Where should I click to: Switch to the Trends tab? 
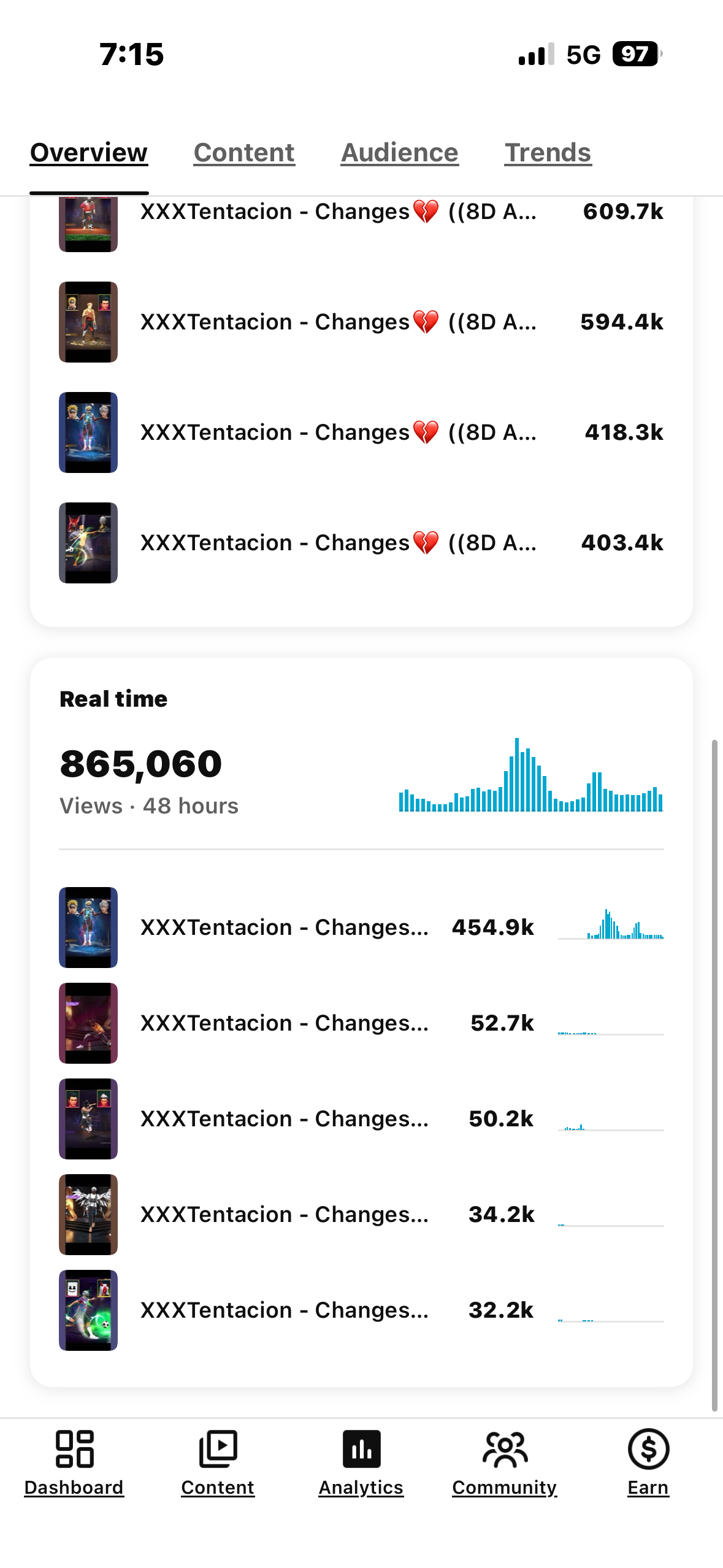548,153
